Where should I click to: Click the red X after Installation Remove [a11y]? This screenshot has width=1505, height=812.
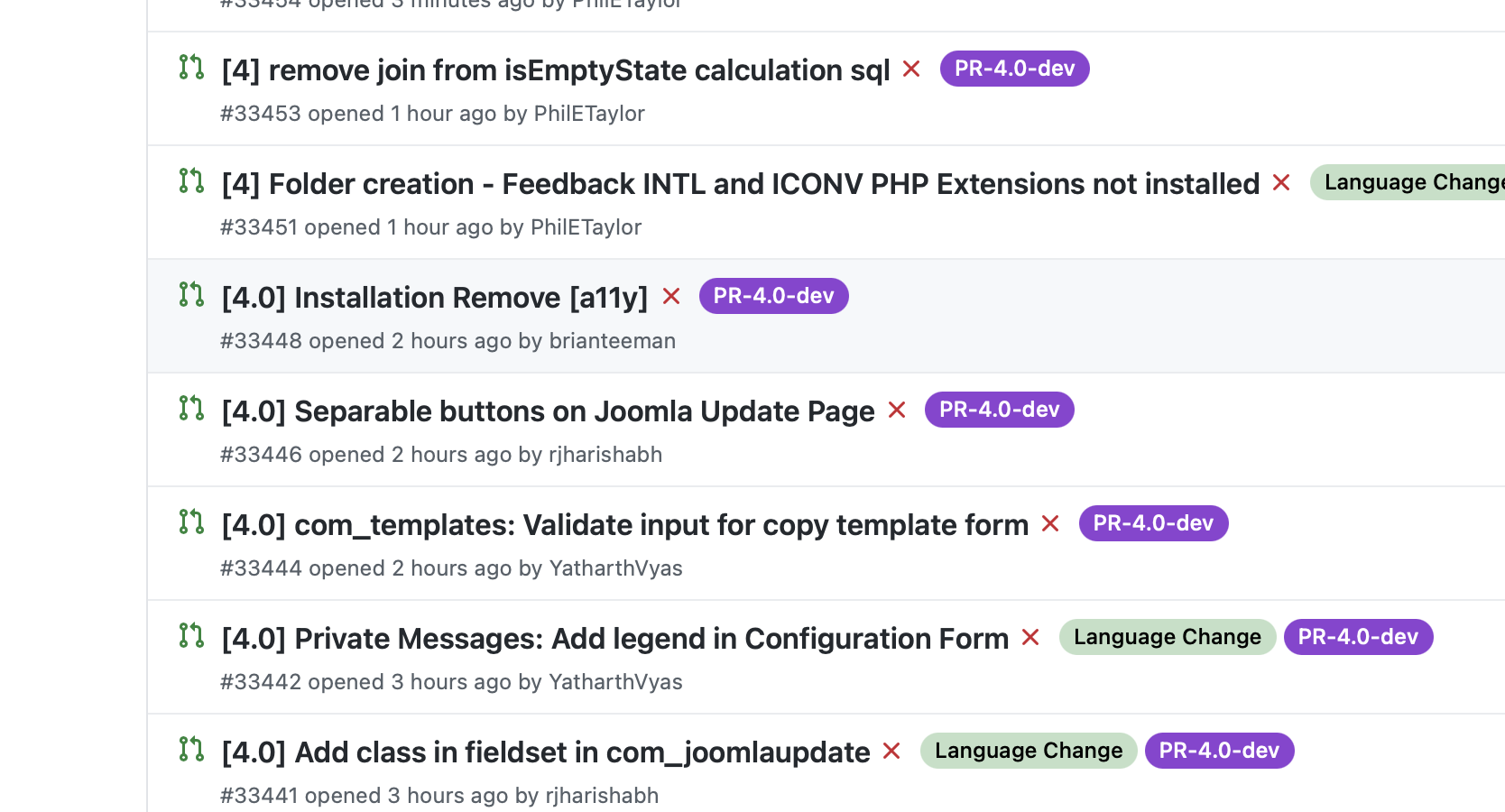[671, 297]
